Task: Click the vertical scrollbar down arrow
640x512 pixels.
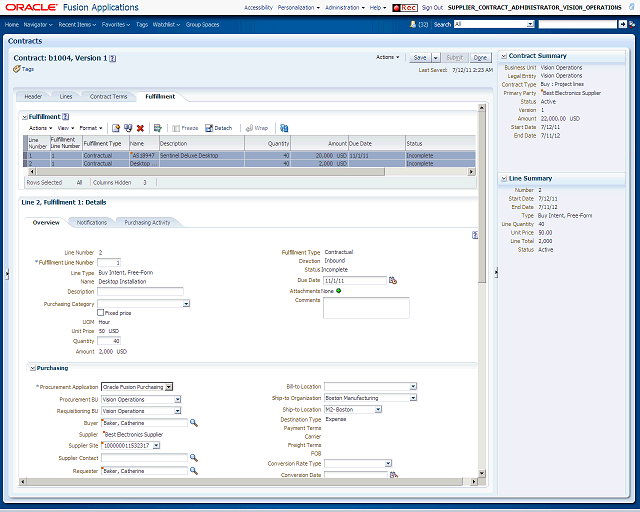Action: [x=482, y=473]
